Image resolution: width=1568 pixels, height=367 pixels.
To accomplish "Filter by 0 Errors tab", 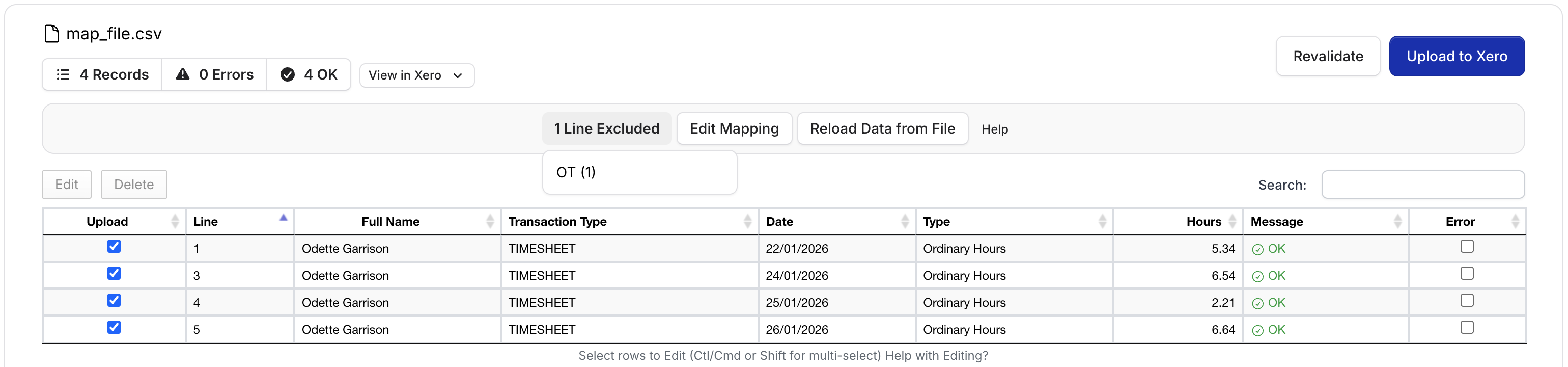I will click(214, 74).
